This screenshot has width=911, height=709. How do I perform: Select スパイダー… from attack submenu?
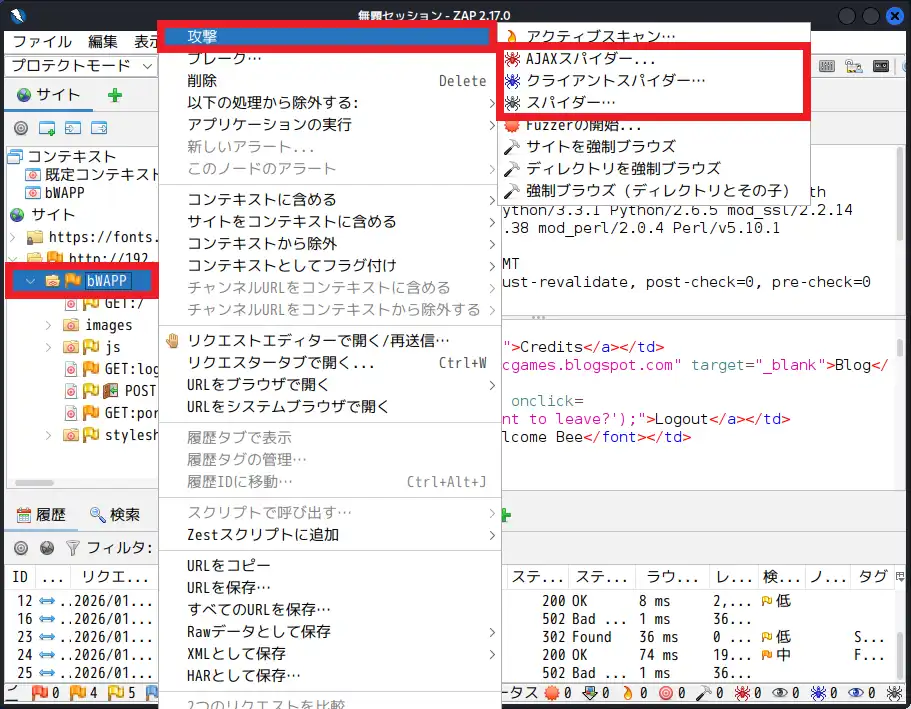[570, 102]
